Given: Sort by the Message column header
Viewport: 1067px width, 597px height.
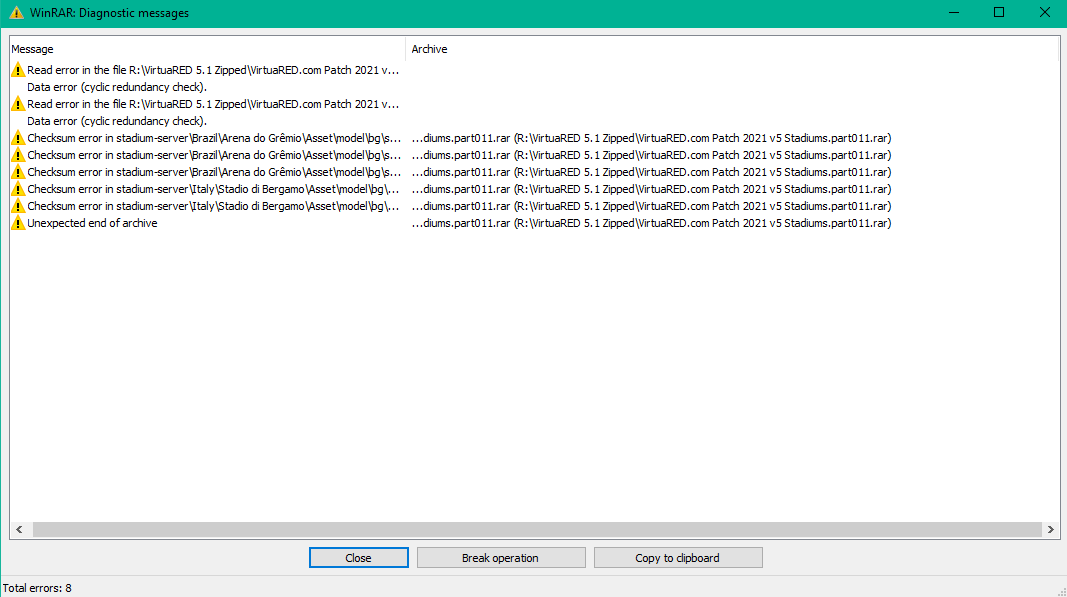Looking at the screenshot, I should tap(208, 49).
